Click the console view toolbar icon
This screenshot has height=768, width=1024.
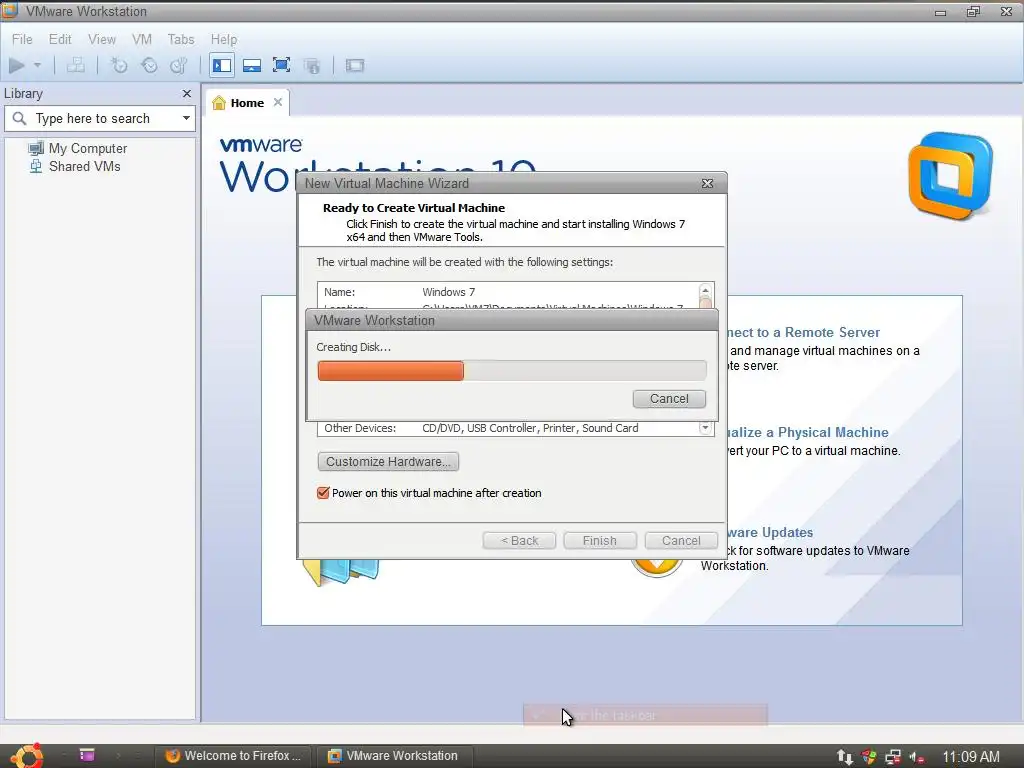[355, 65]
